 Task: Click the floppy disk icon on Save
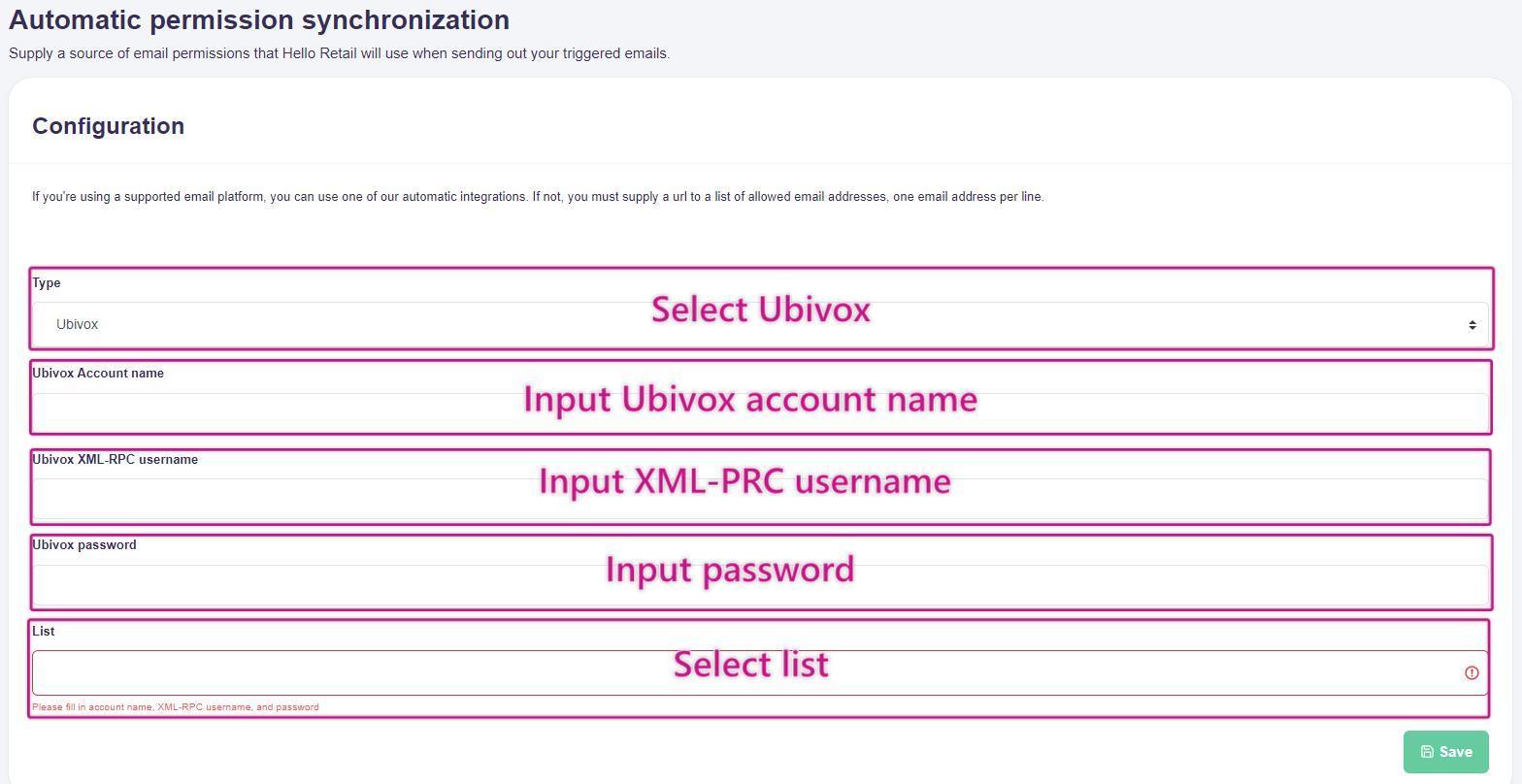tap(1427, 752)
